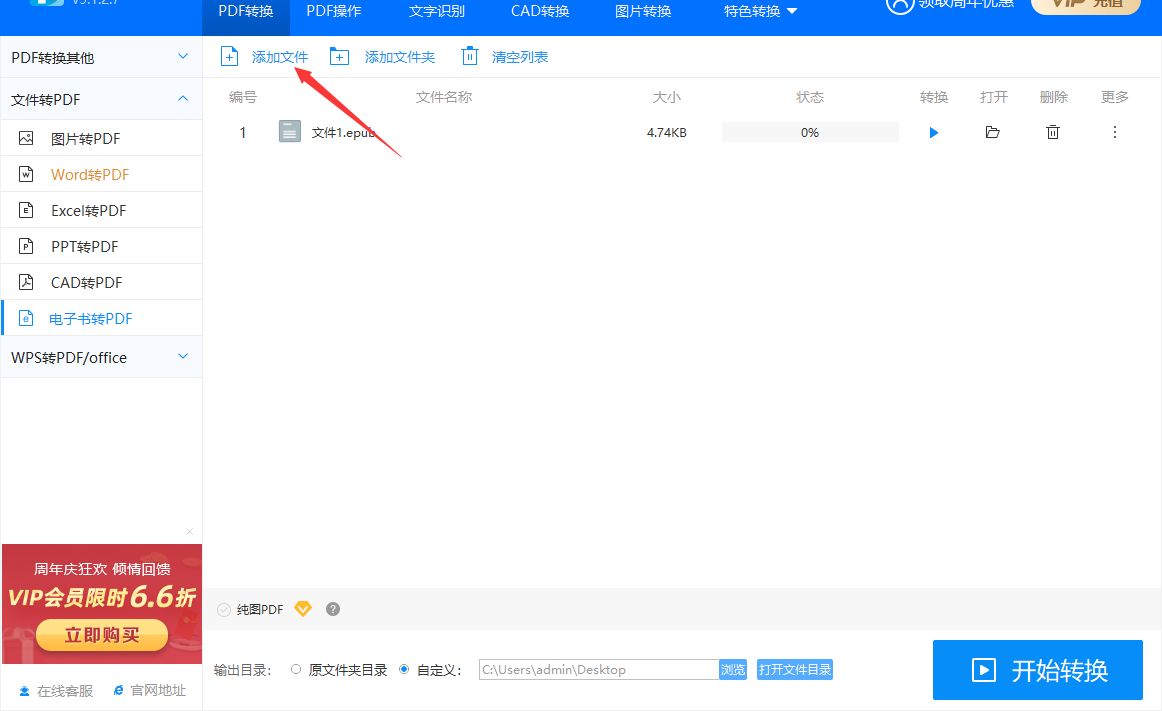Viewport: 1162px width, 711px height.
Task: Select Excel转PDF in the sidebar
Action: 101,210
